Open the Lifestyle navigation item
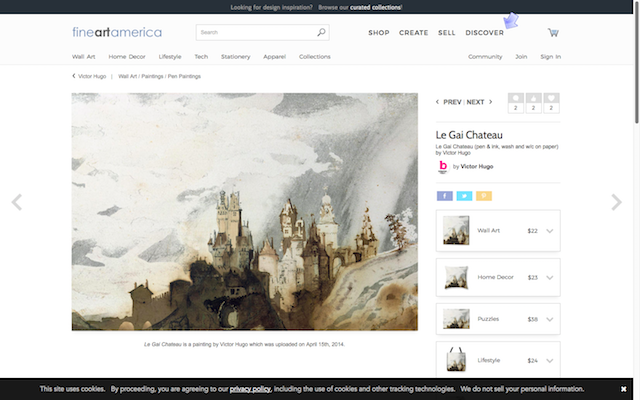640x400 pixels. [170, 57]
